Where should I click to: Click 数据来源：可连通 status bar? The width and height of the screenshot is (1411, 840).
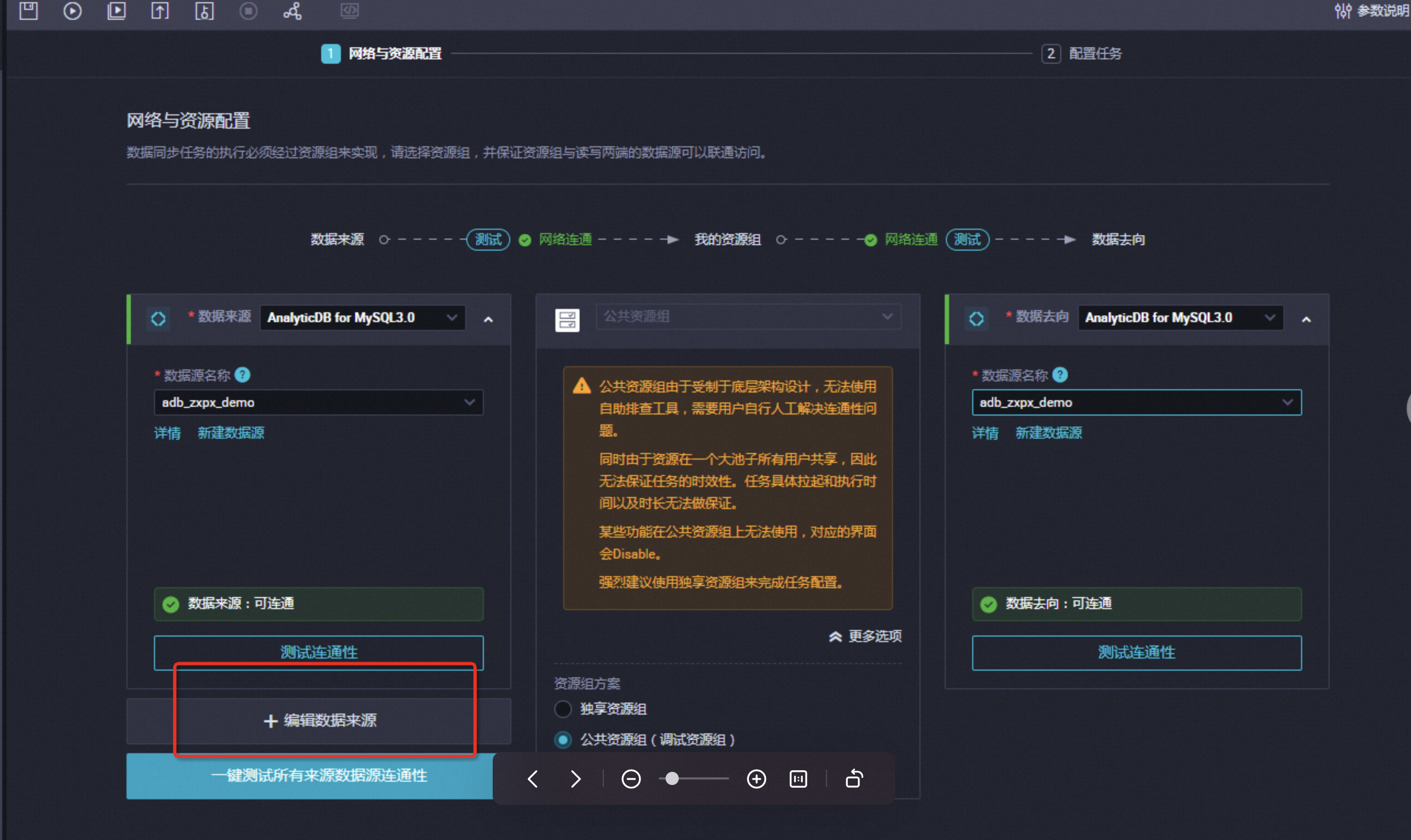pyautogui.click(x=319, y=604)
